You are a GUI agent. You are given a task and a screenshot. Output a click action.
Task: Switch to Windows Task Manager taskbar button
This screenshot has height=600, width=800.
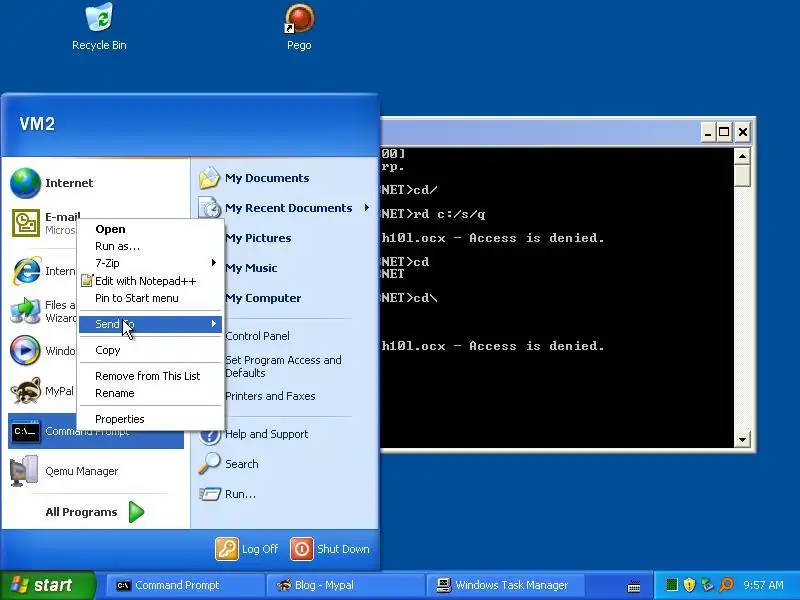pos(505,585)
